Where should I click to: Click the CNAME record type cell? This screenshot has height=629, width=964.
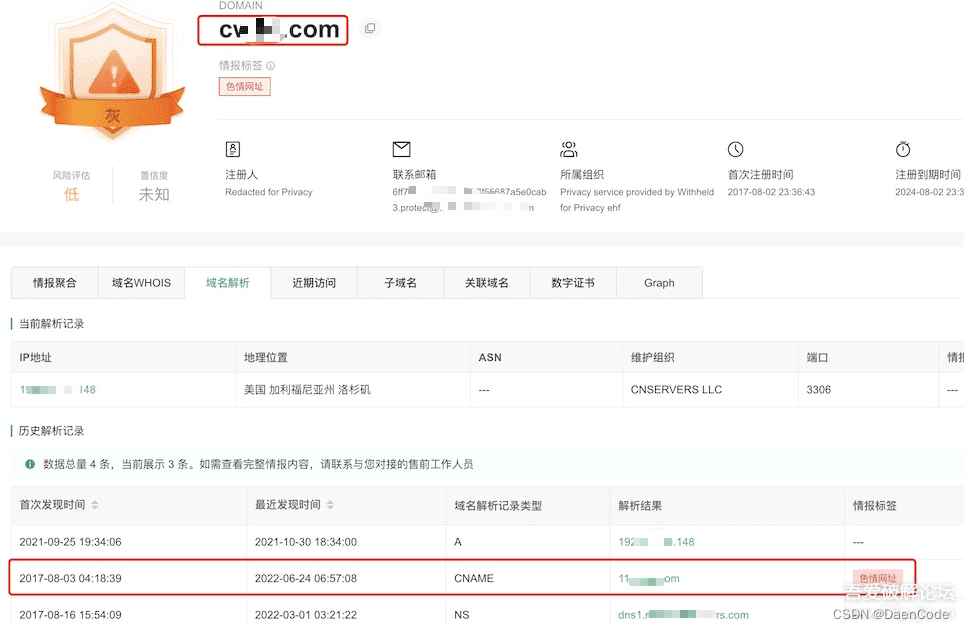[x=474, y=578]
